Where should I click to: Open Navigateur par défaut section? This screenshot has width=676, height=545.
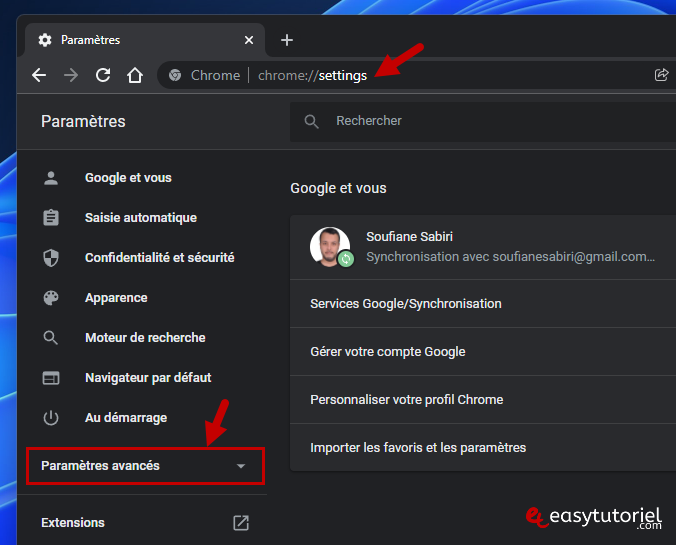coord(148,378)
